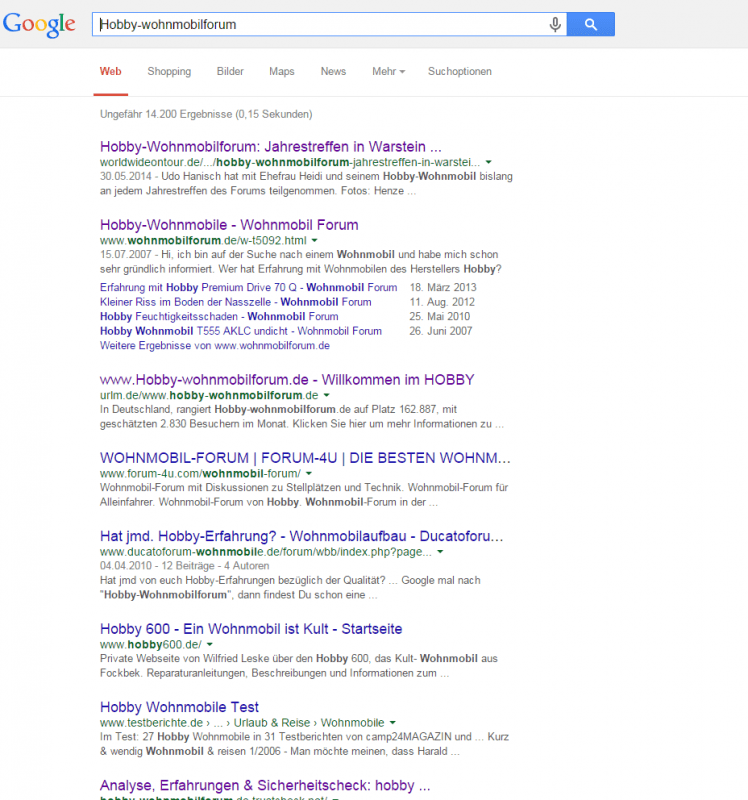
Task: Open Hobby Wohnmobile Test result
Action: pyautogui.click(x=179, y=707)
